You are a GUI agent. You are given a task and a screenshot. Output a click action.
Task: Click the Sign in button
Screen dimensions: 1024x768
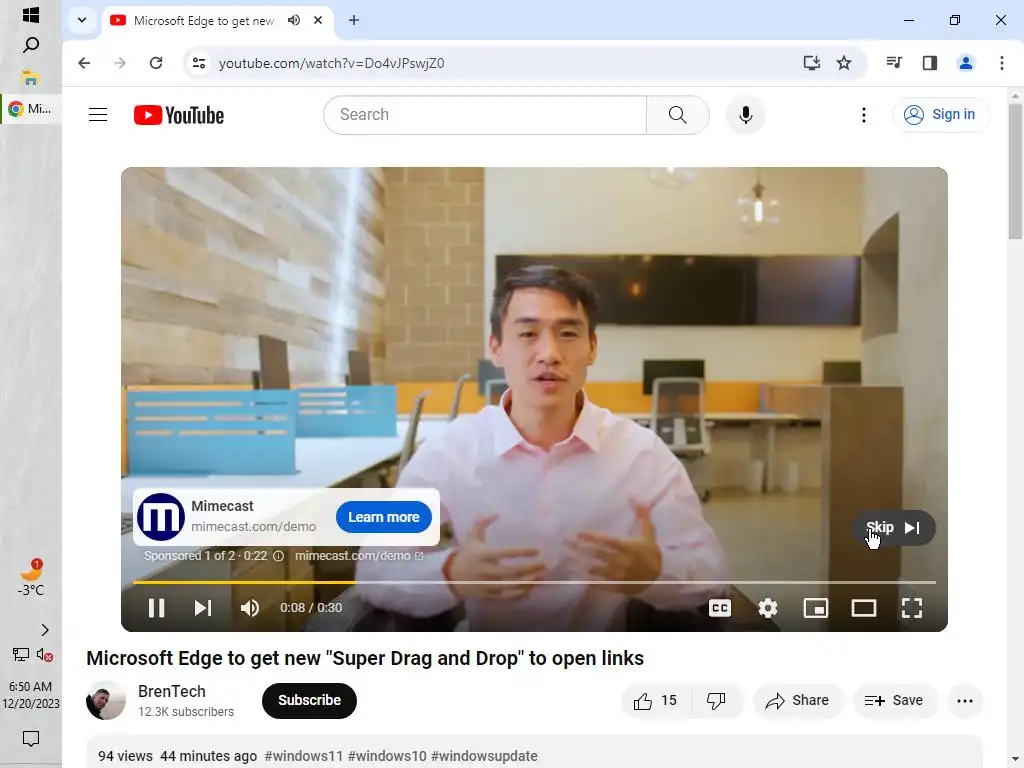pos(941,115)
